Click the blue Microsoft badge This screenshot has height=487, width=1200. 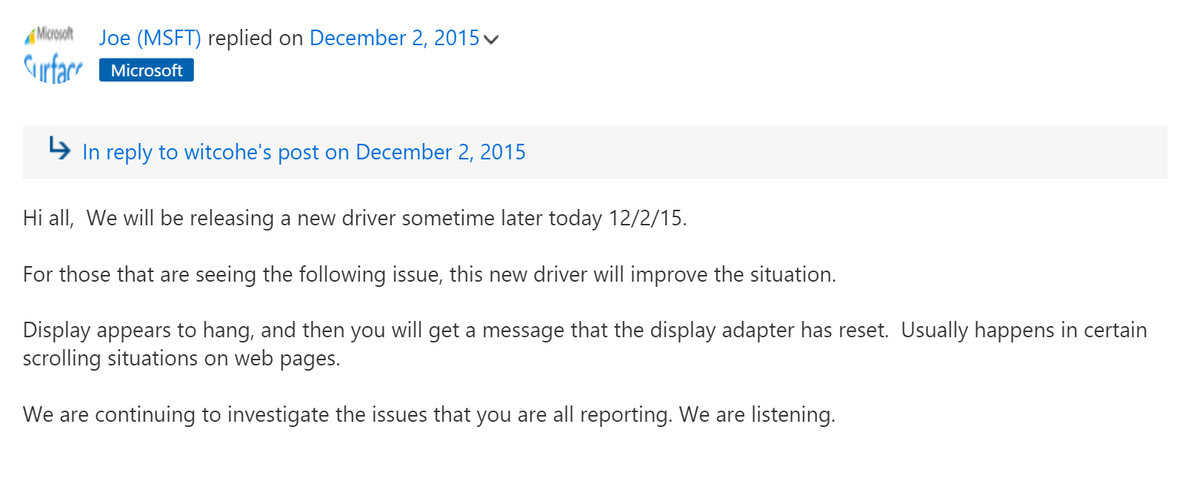(x=146, y=71)
